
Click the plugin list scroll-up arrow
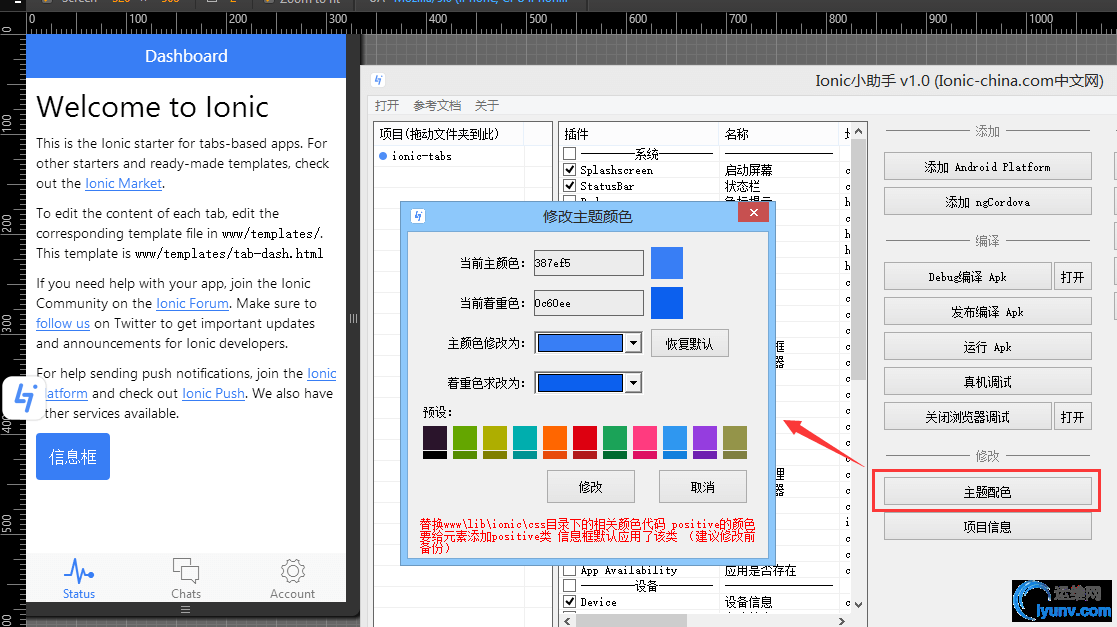859,132
